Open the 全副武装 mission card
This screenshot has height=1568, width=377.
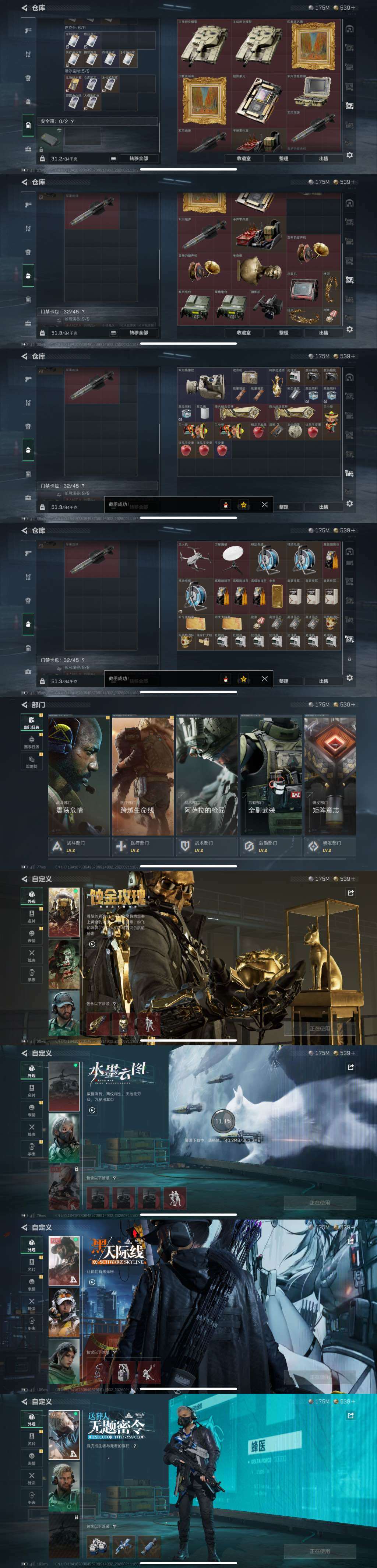point(271,775)
